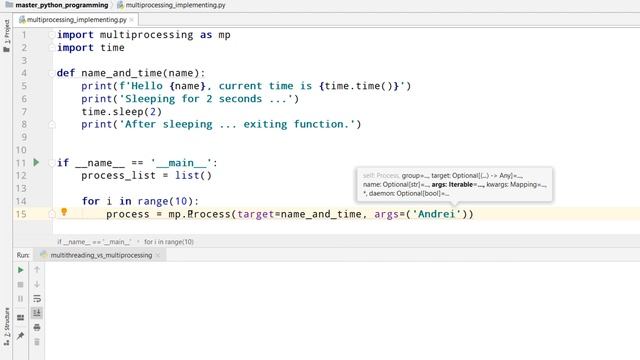The image size is (640, 360).
Task: Click 'After sleeping ... exiting function.' string
Action: coord(240,124)
